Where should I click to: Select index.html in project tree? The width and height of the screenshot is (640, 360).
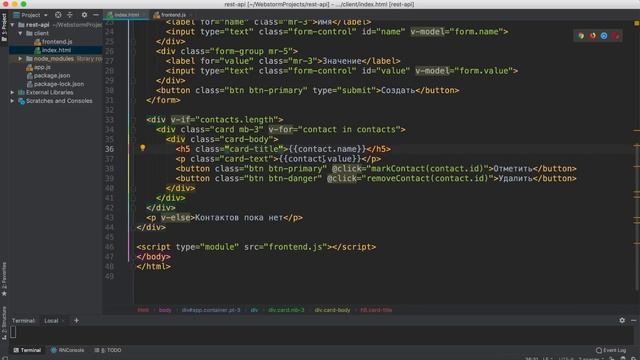56,50
